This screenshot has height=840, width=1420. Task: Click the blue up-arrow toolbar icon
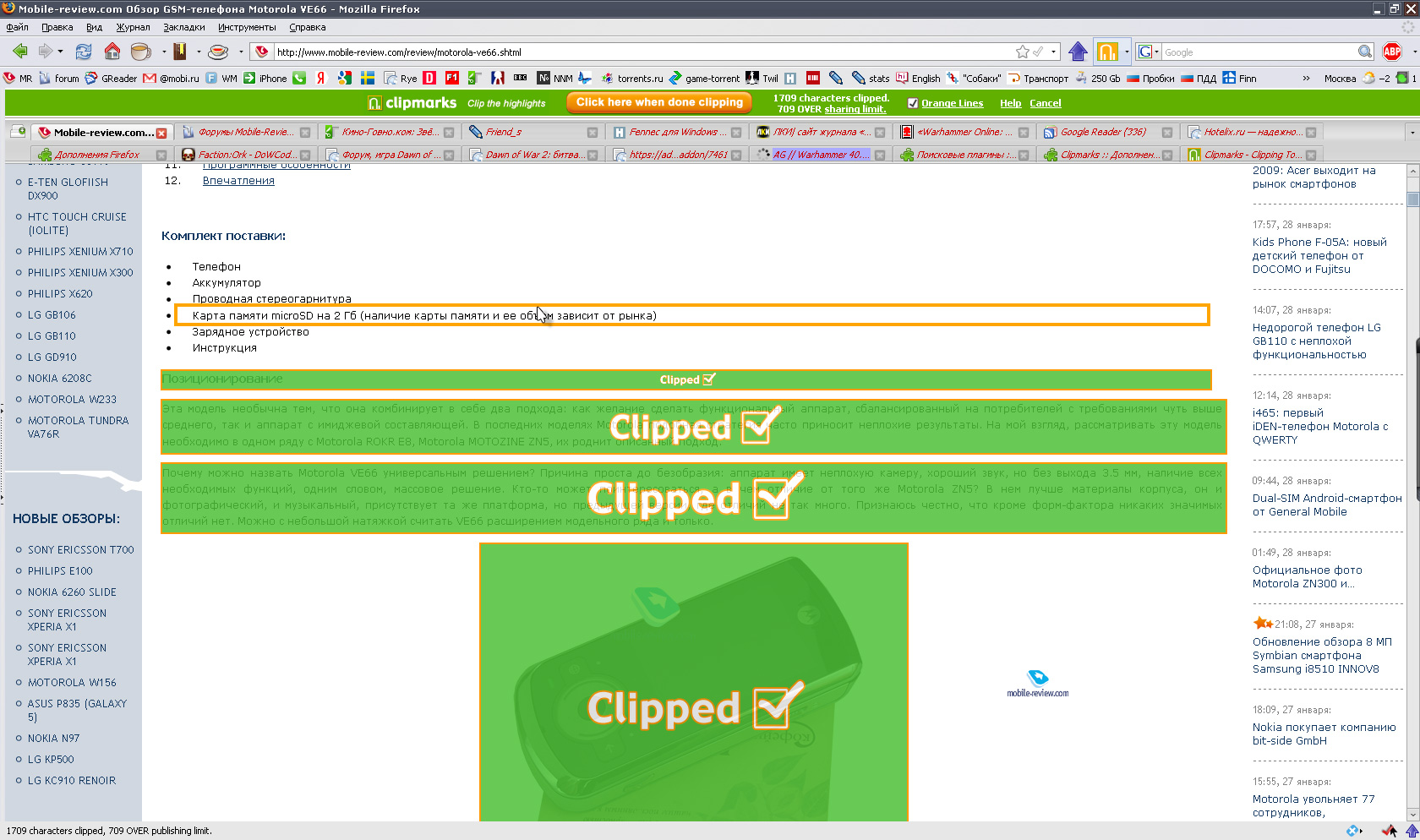pyautogui.click(x=1078, y=52)
